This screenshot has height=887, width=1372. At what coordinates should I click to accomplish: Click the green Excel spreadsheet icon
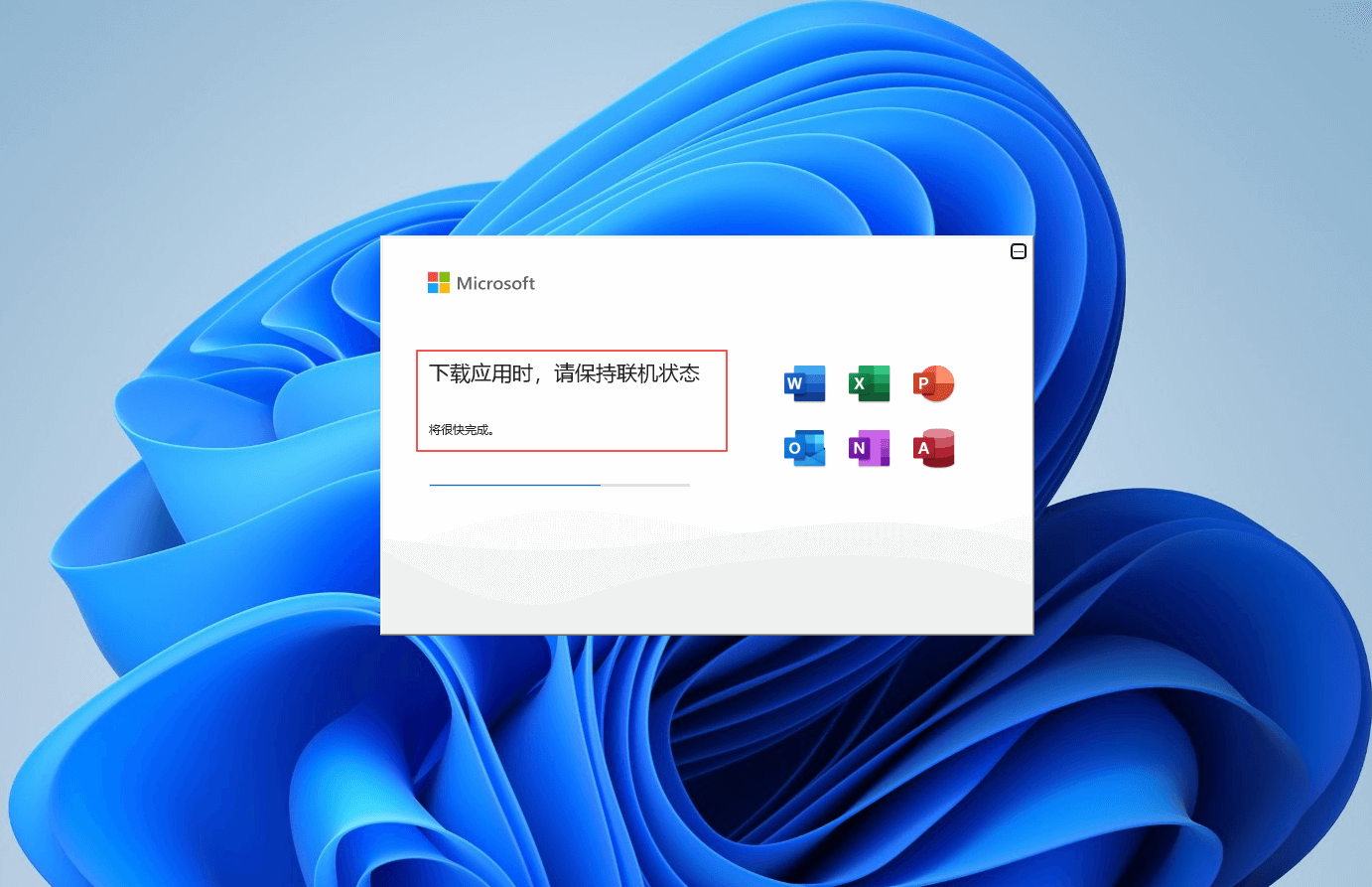pos(869,383)
